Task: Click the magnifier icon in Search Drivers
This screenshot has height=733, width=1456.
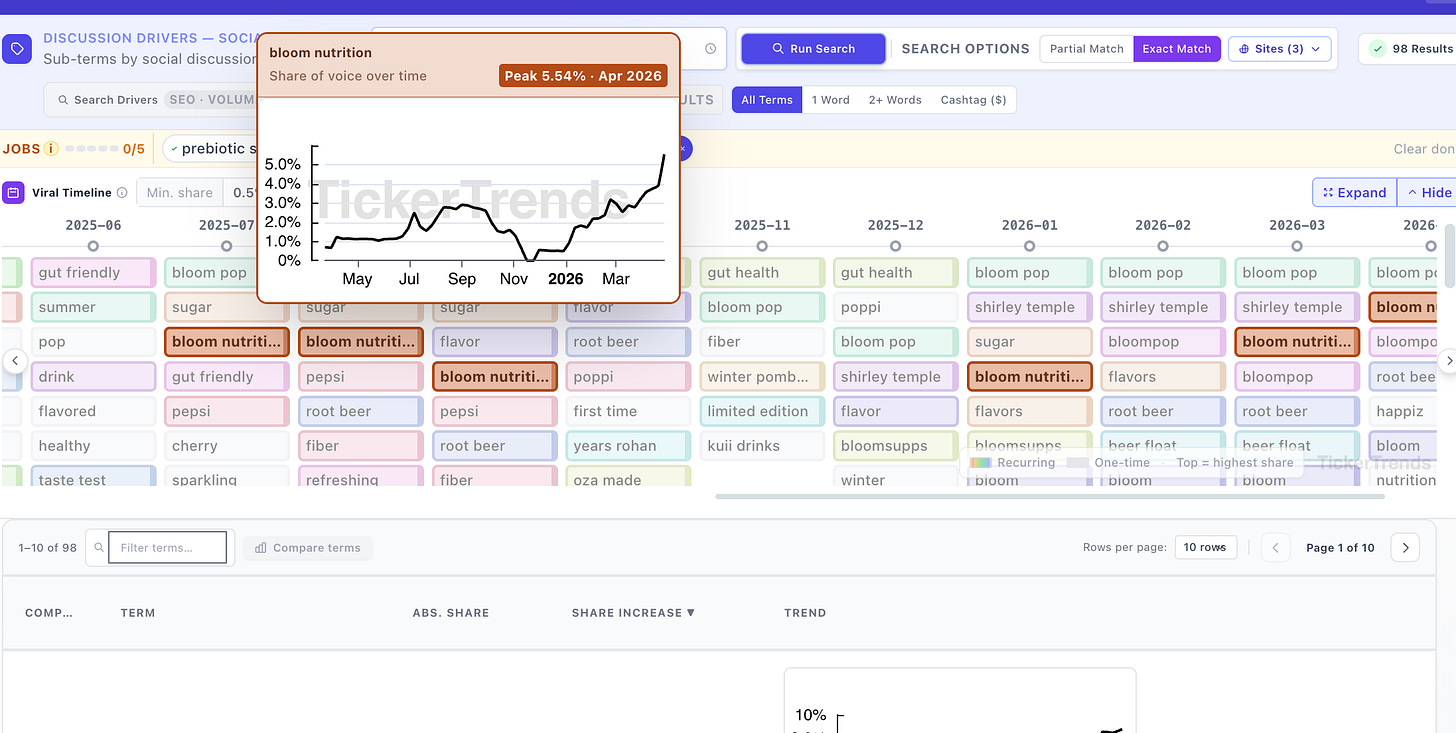Action: 64,100
